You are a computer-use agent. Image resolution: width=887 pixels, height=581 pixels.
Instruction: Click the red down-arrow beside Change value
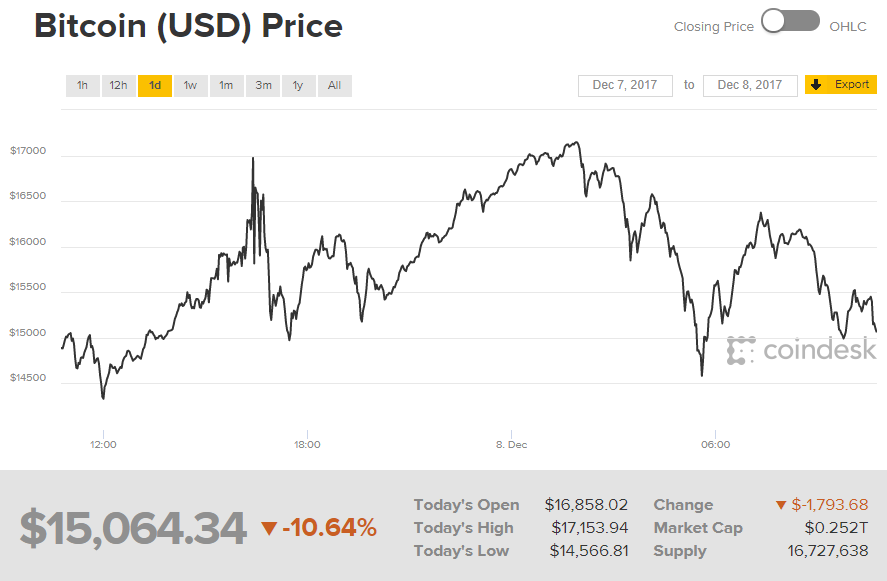(x=781, y=505)
